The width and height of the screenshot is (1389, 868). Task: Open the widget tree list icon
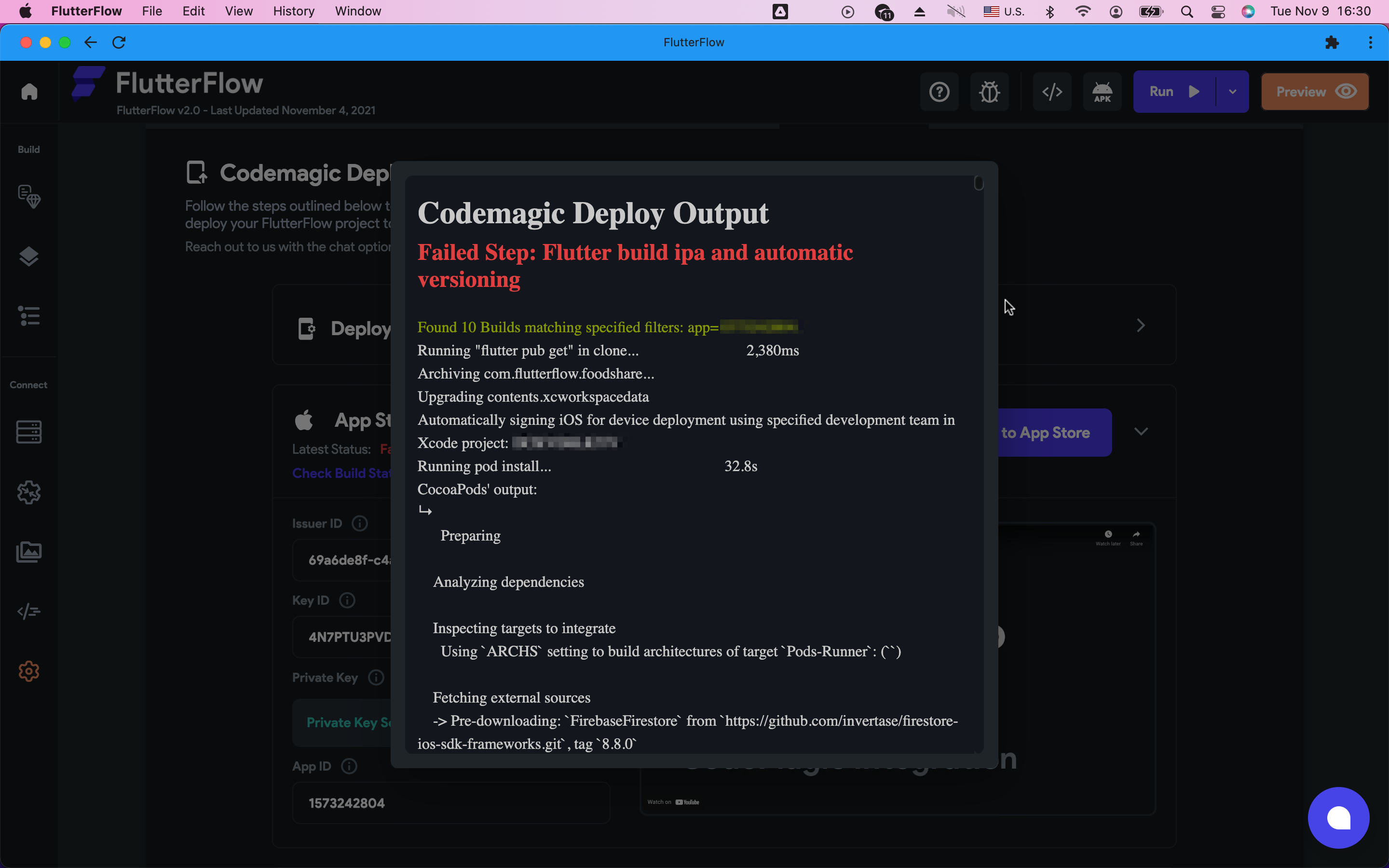tap(29, 316)
